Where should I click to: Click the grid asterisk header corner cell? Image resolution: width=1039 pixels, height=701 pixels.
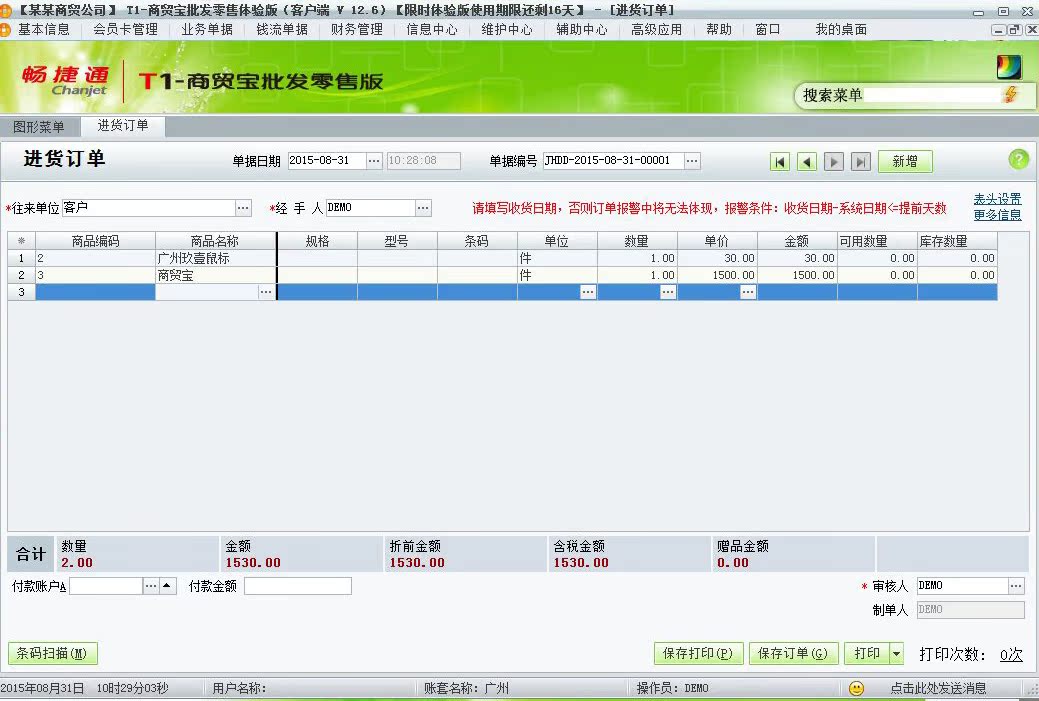tap(21, 241)
